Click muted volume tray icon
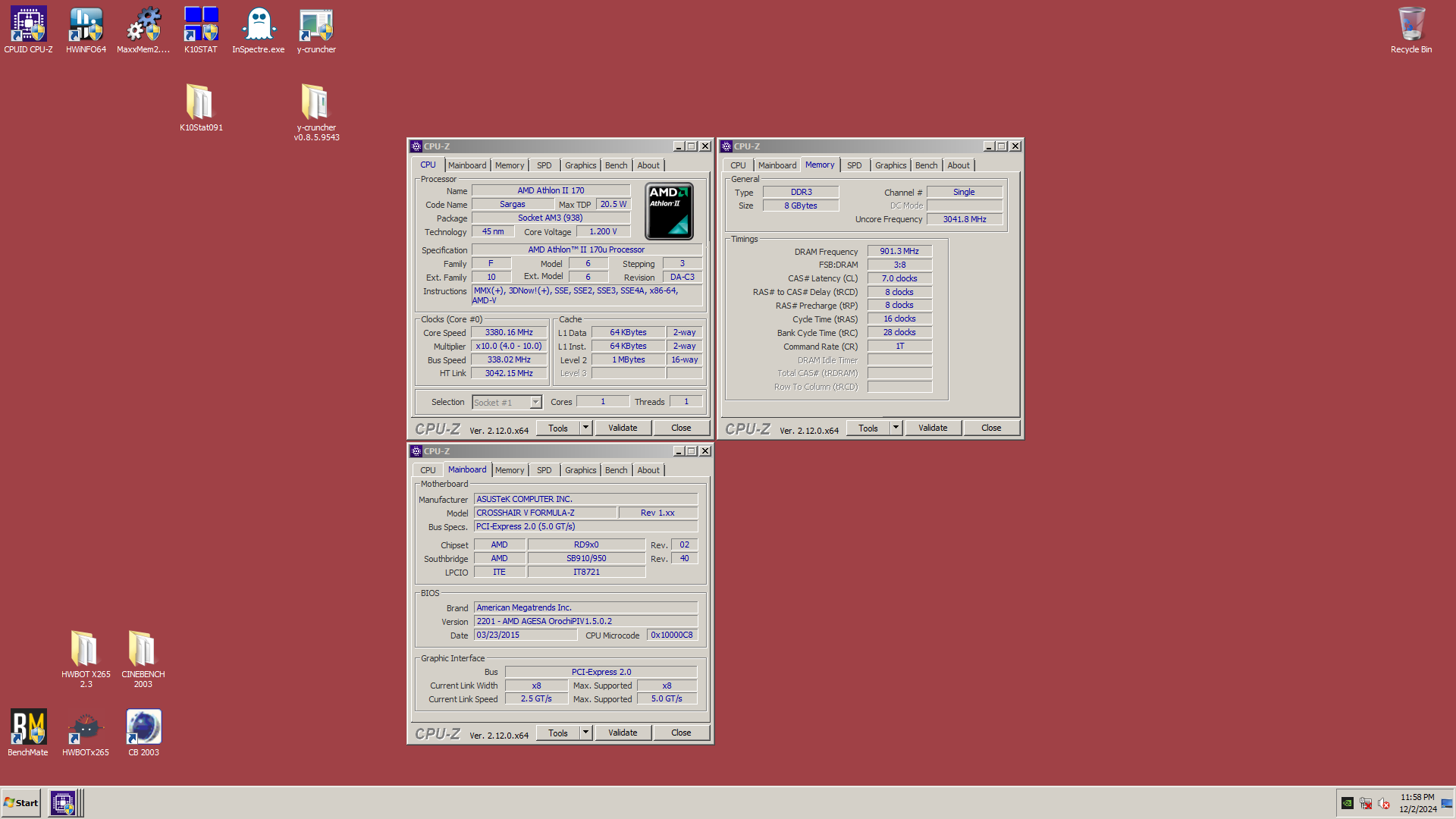The height and width of the screenshot is (819, 1456). [1384, 803]
